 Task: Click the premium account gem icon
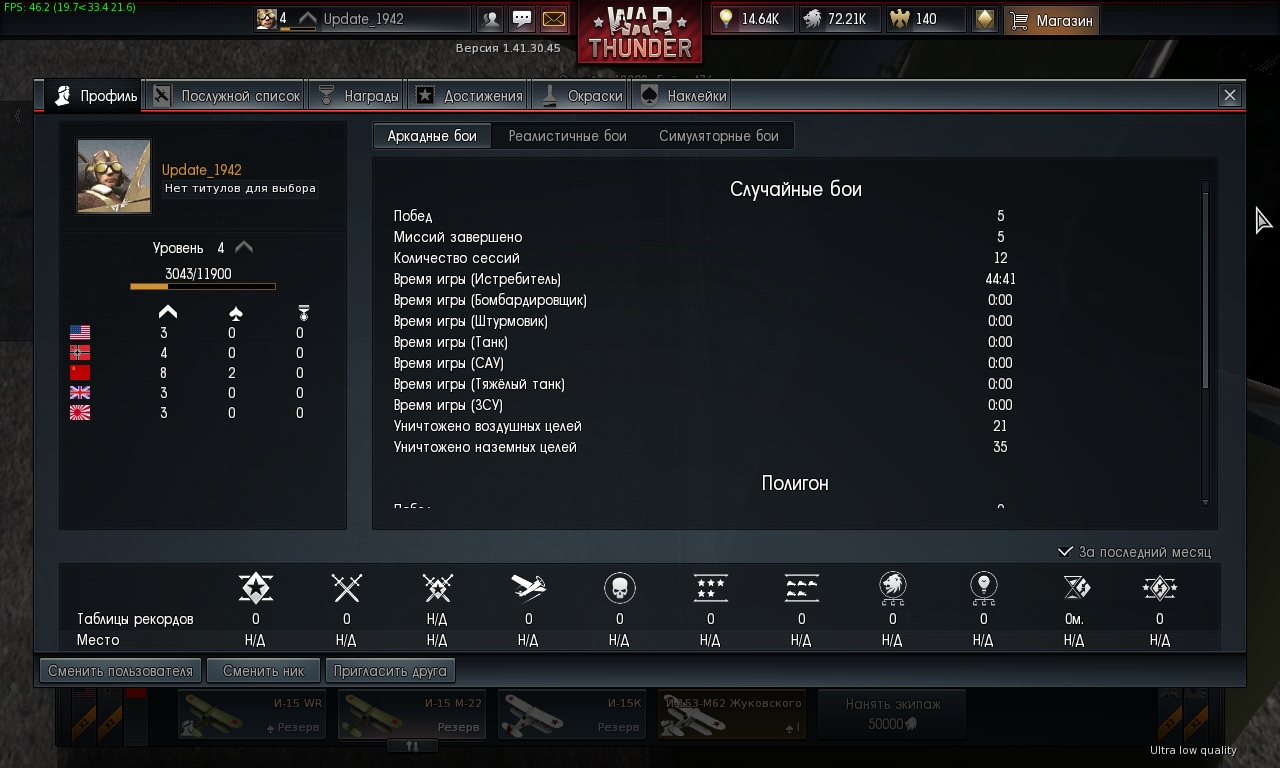(x=985, y=19)
